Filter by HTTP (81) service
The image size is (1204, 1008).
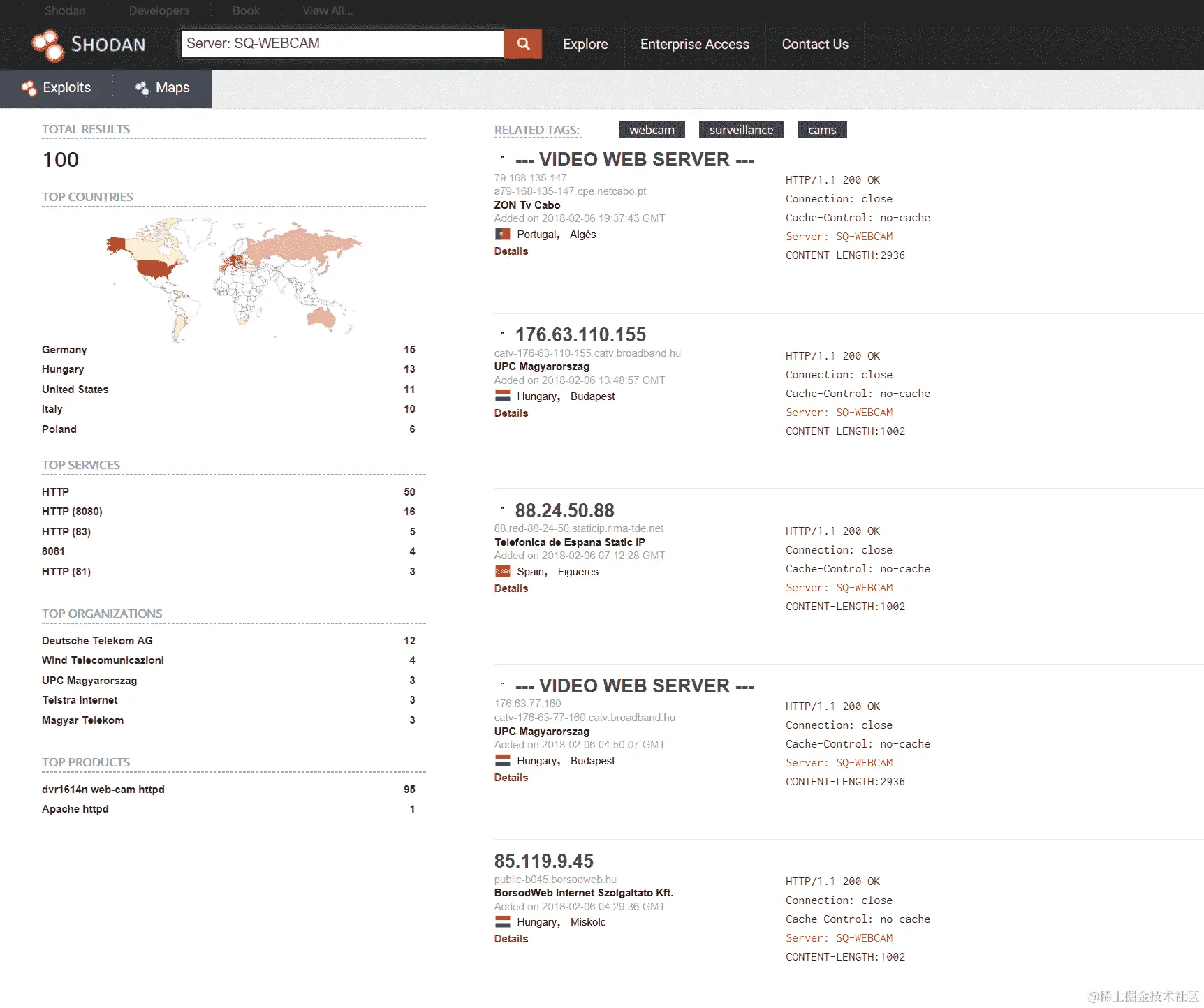tap(66, 572)
